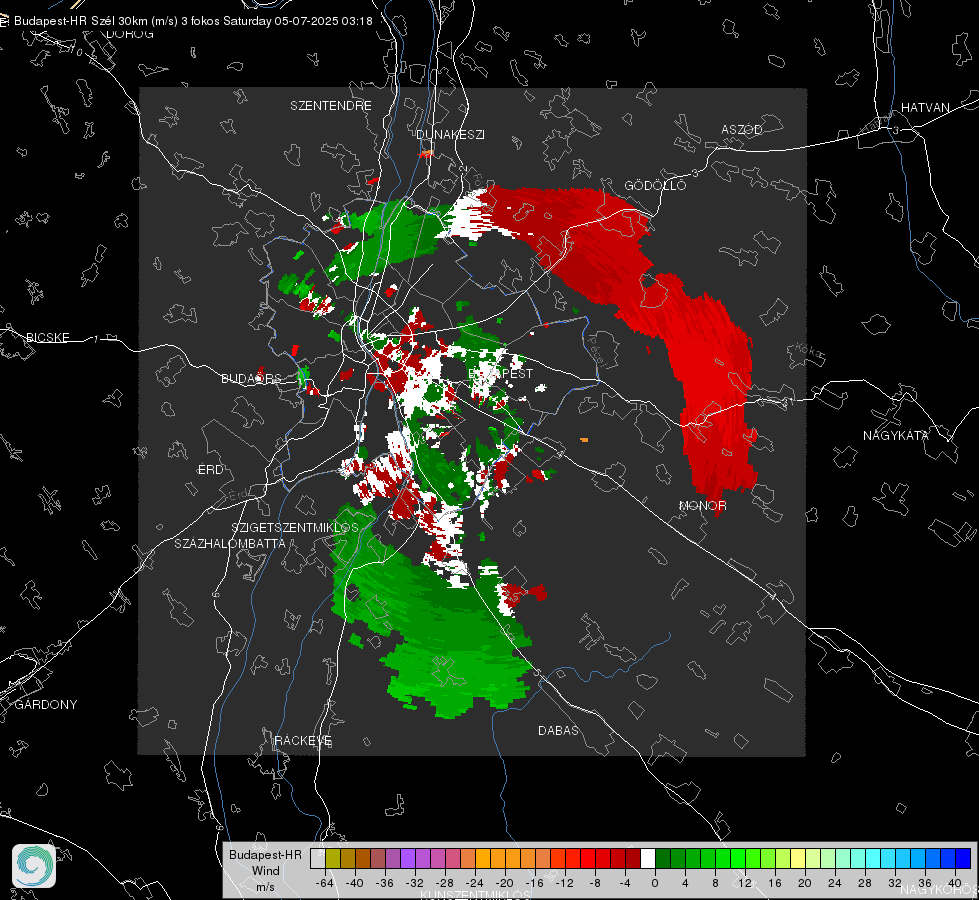This screenshot has width=979, height=900.
Task: Select the -32 legend tick label
Action: tap(415, 883)
